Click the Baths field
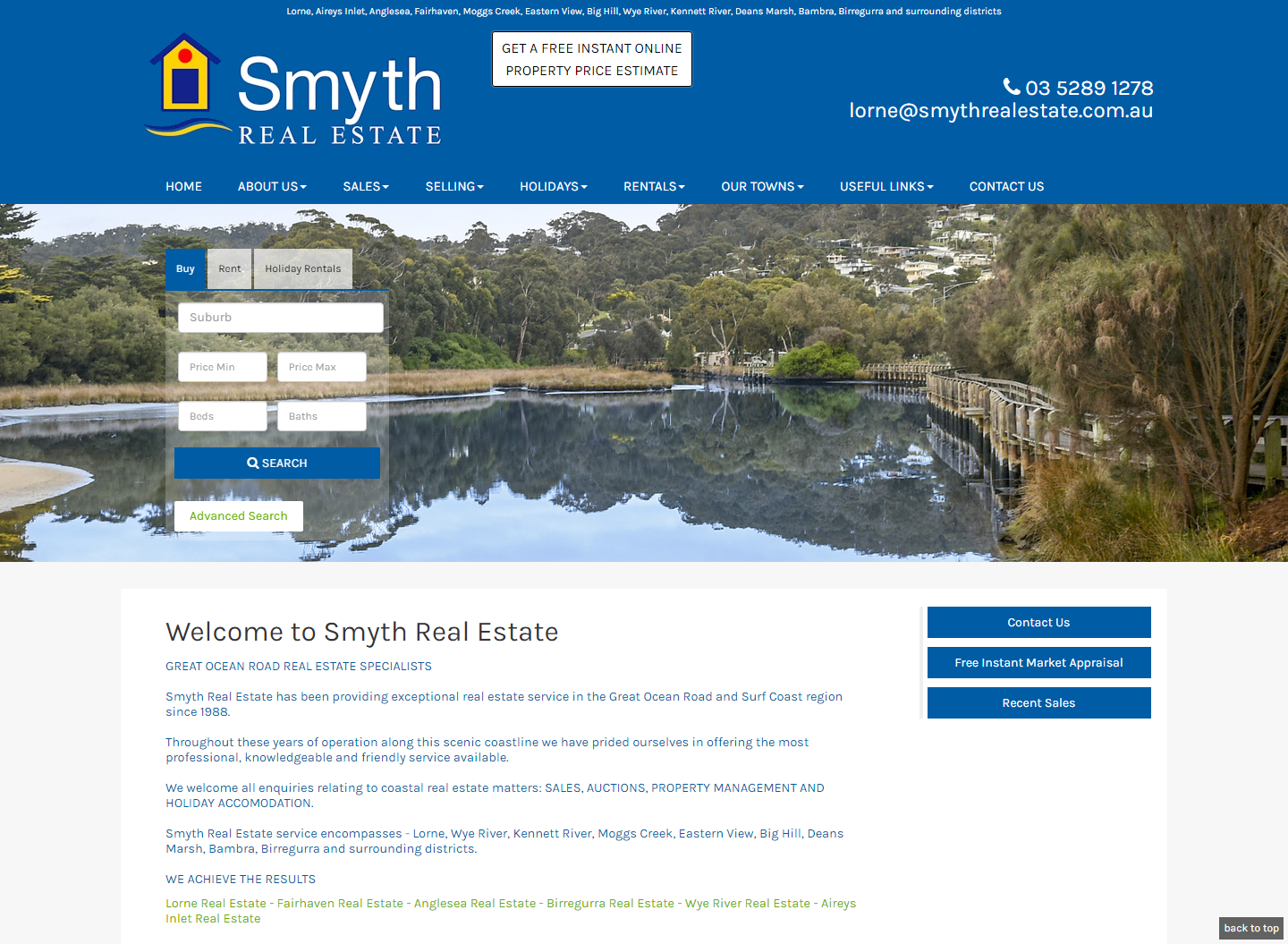1288x944 pixels. click(x=322, y=416)
